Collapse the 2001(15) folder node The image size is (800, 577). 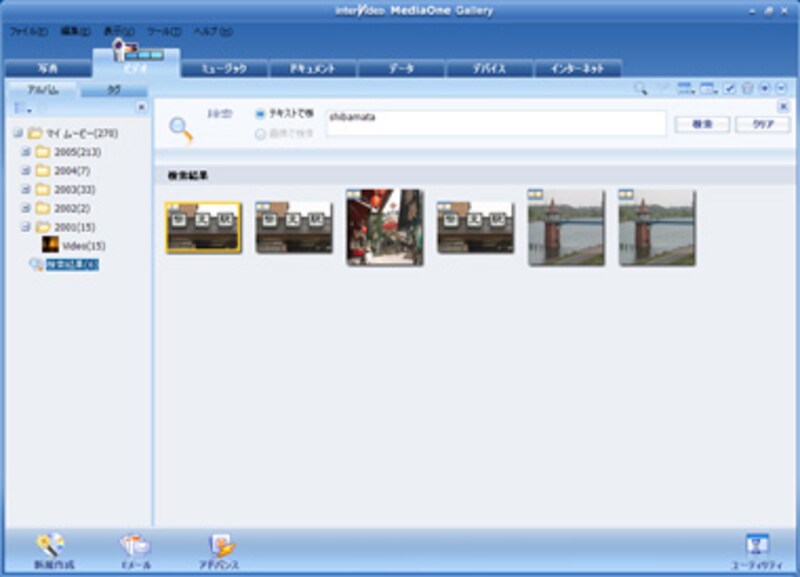(x=26, y=227)
